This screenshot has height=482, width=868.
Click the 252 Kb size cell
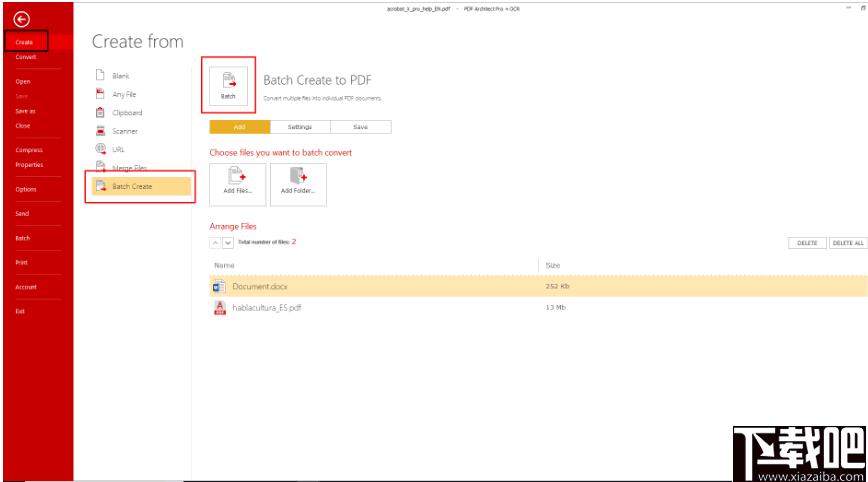(x=557, y=286)
